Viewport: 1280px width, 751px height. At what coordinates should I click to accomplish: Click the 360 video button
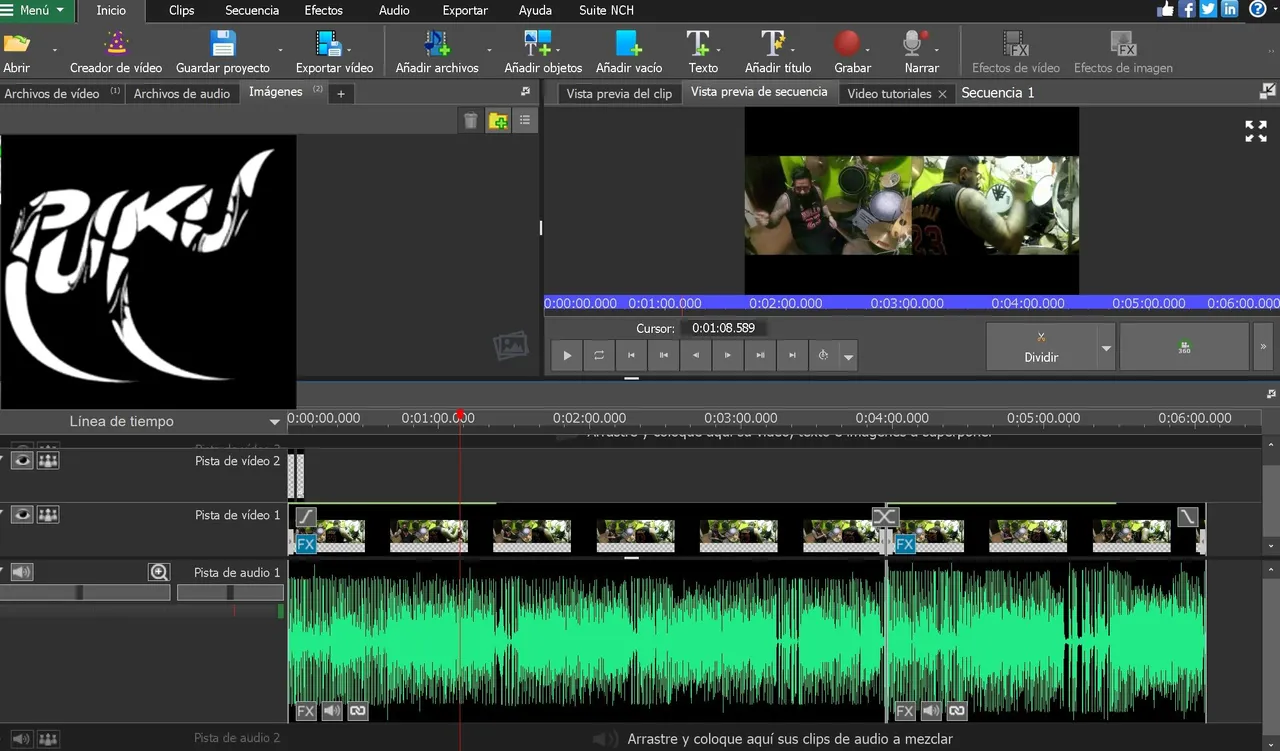pyautogui.click(x=1184, y=347)
